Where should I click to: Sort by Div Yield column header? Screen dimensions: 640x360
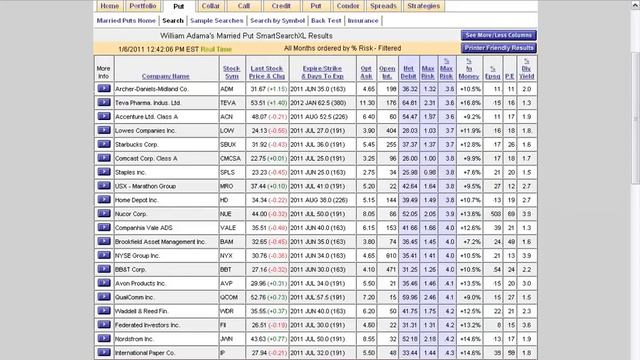(x=527, y=69)
